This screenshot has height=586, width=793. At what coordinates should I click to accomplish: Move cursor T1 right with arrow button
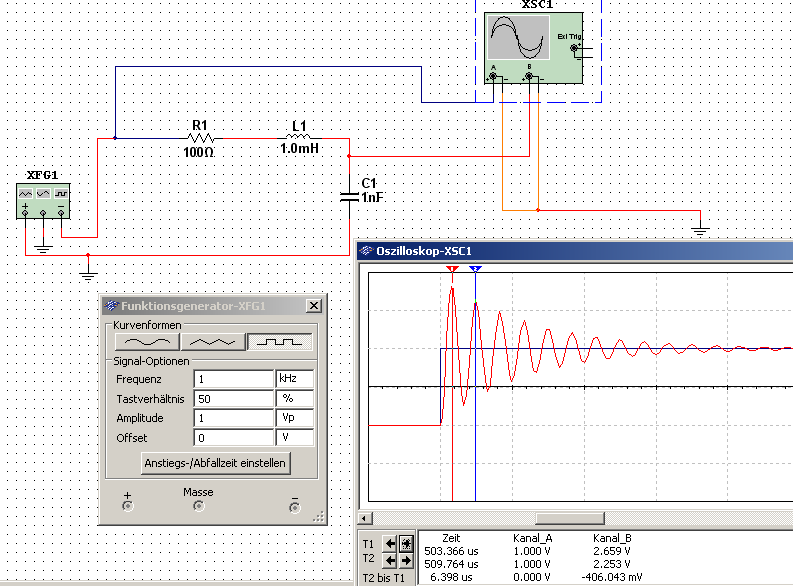click(406, 543)
